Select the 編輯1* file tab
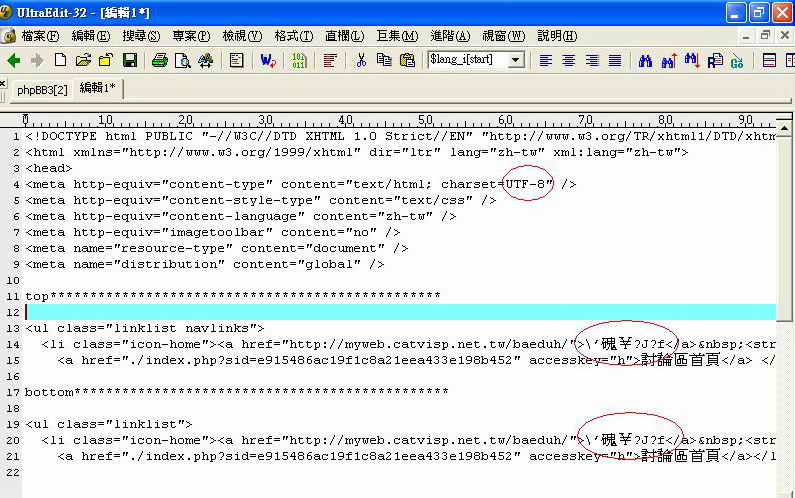The image size is (795, 498). [97, 88]
